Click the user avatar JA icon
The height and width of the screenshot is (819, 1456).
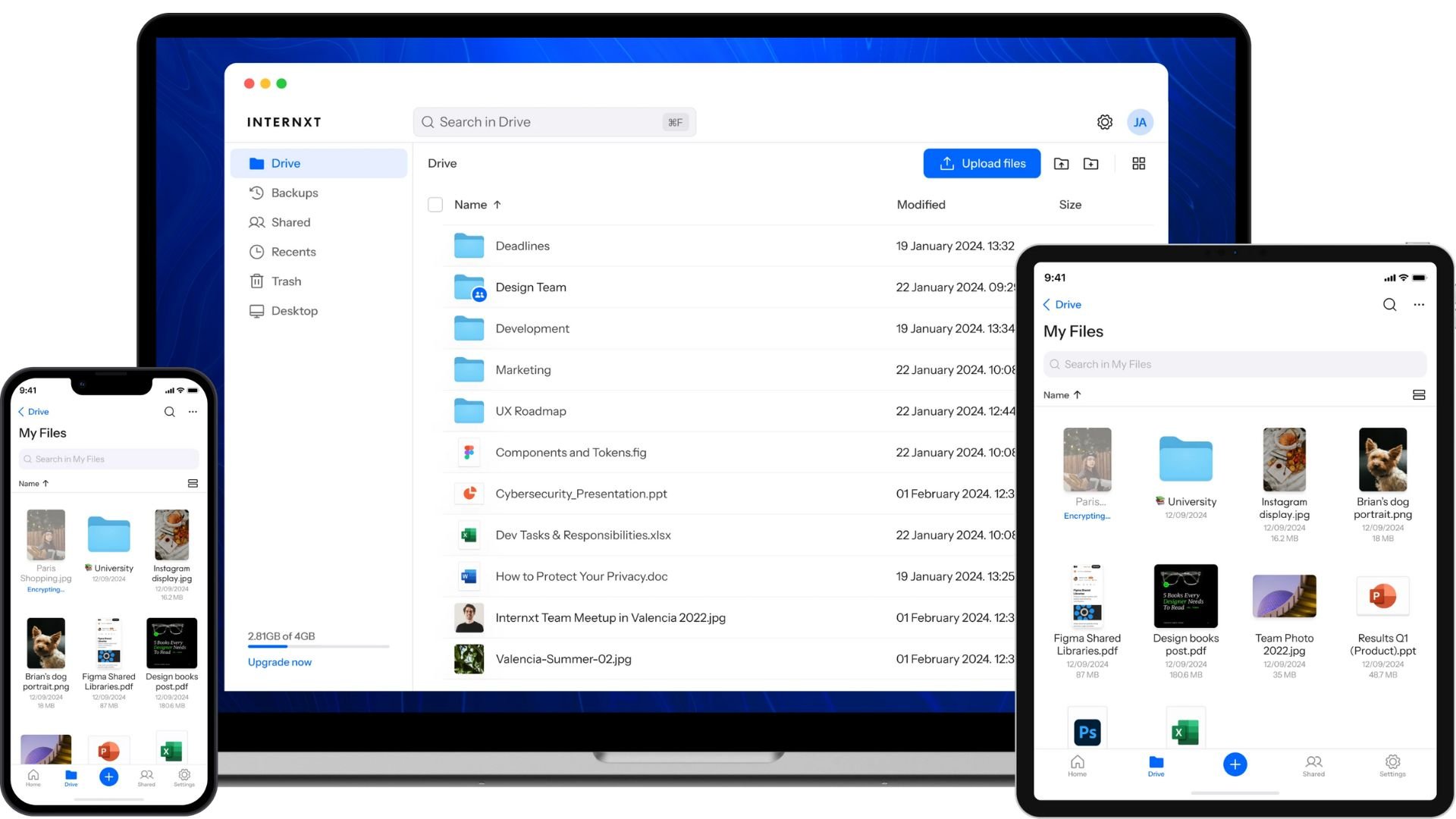click(1140, 122)
